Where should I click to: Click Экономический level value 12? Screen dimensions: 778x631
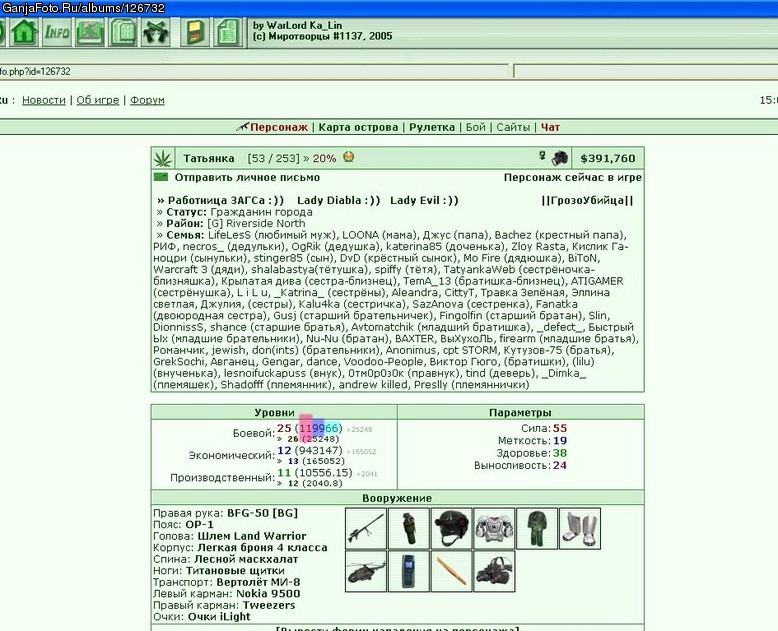pyautogui.click(x=284, y=450)
